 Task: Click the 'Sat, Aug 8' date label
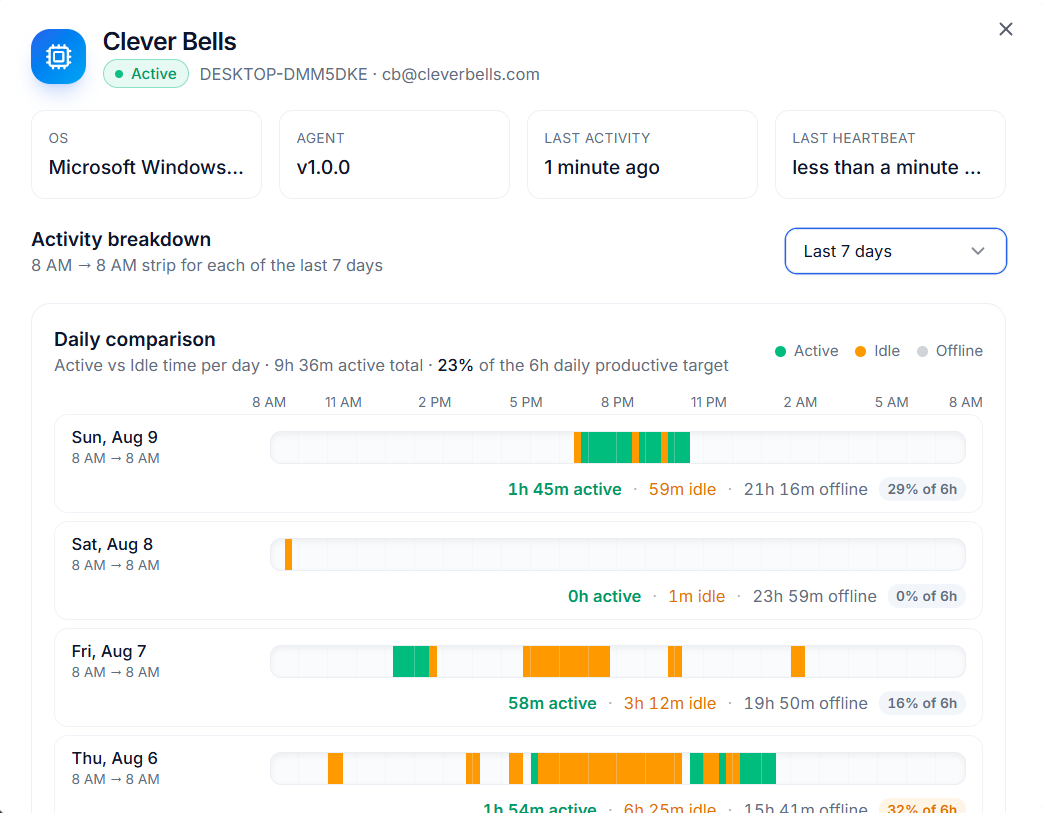[112, 544]
